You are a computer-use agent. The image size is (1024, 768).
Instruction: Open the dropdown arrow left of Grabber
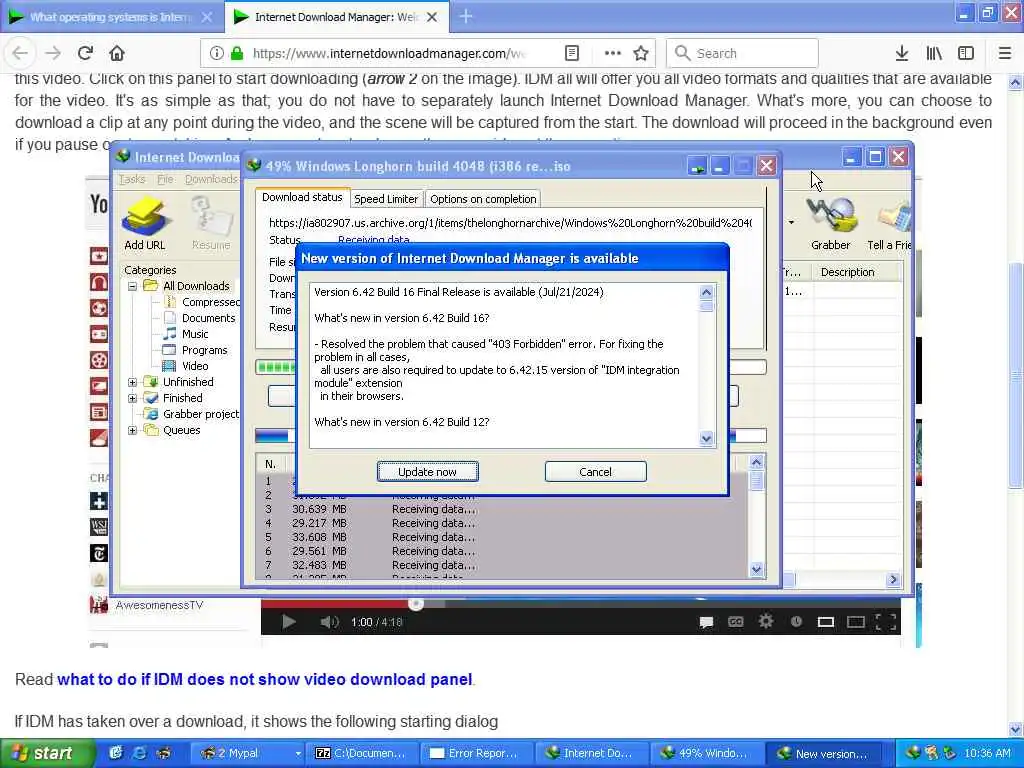792,223
